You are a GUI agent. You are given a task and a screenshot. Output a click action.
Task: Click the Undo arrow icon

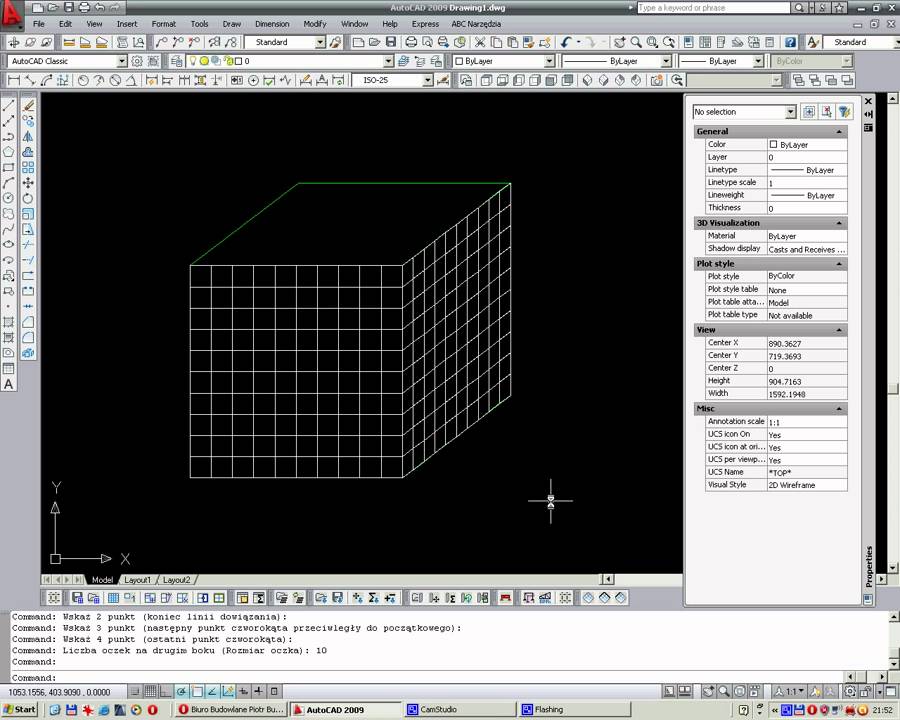click(566, 42)
